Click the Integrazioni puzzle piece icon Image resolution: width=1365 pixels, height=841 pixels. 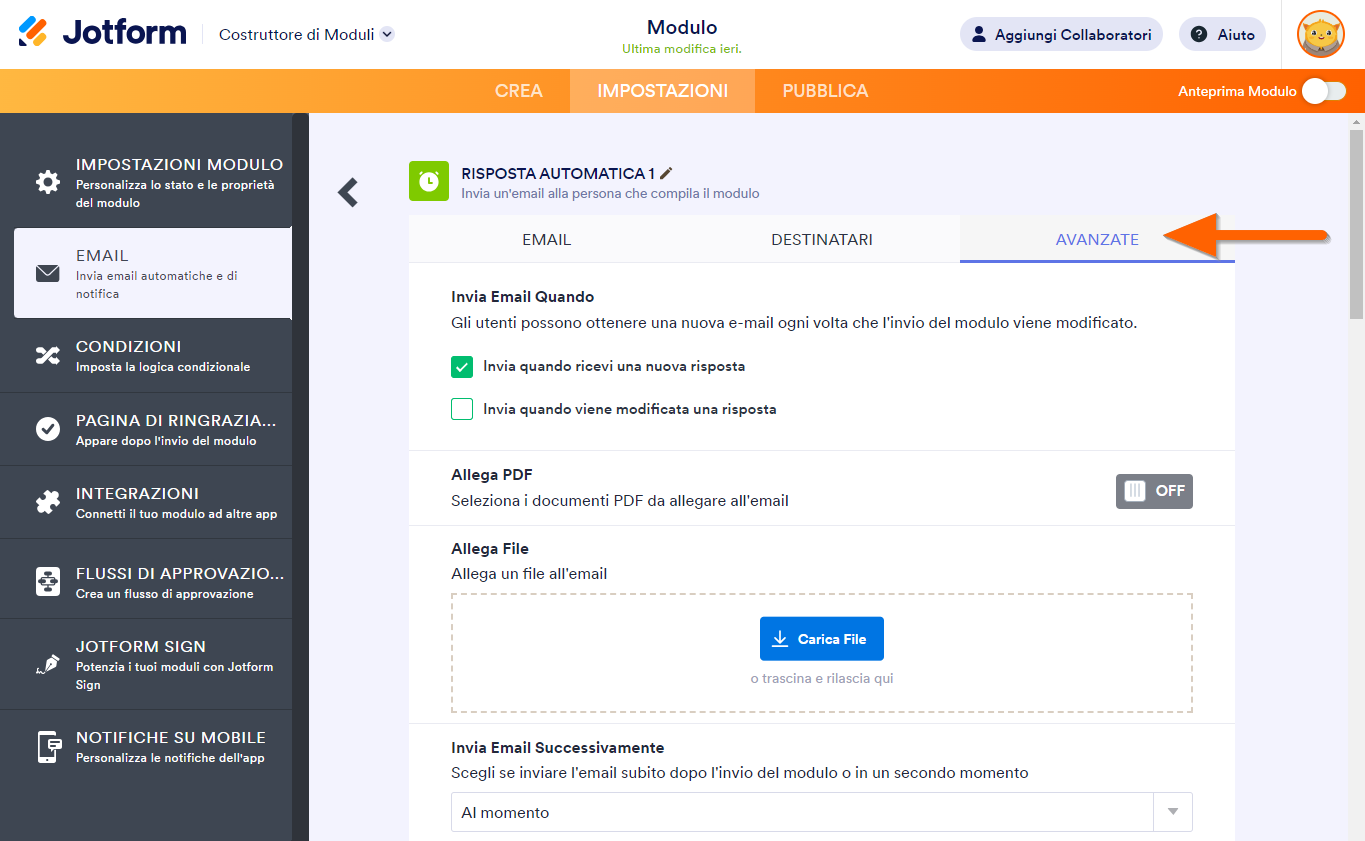pos(47,502)
